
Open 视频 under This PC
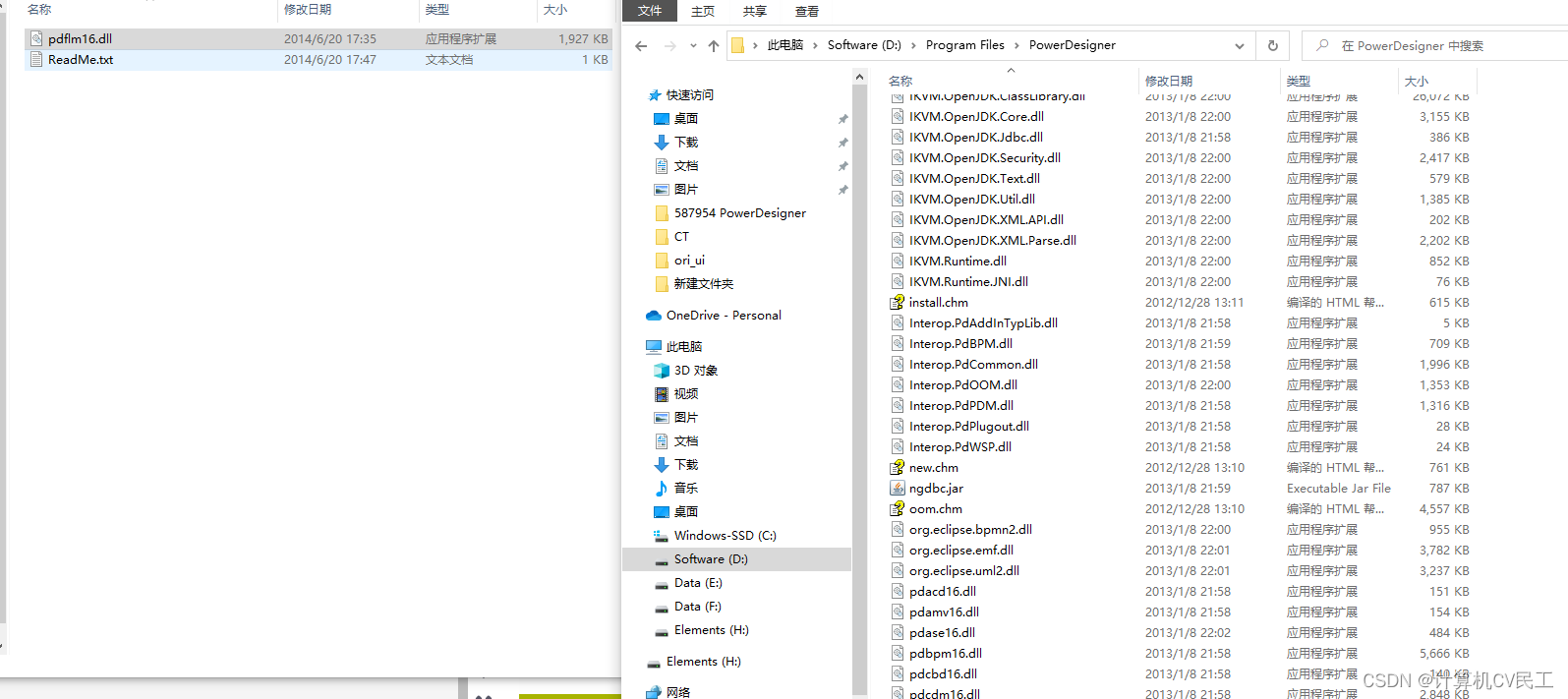[x=686, y=394]
